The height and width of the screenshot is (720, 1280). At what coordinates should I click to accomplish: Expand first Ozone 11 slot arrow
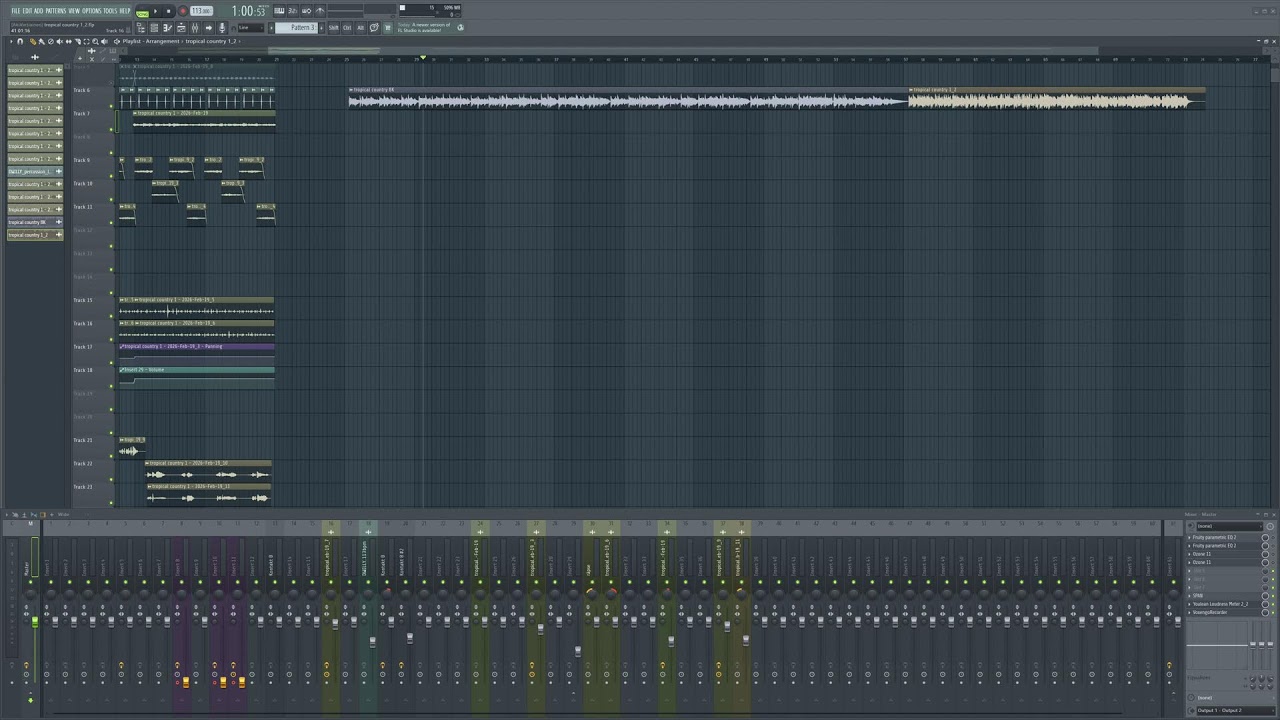point(1189,554)
